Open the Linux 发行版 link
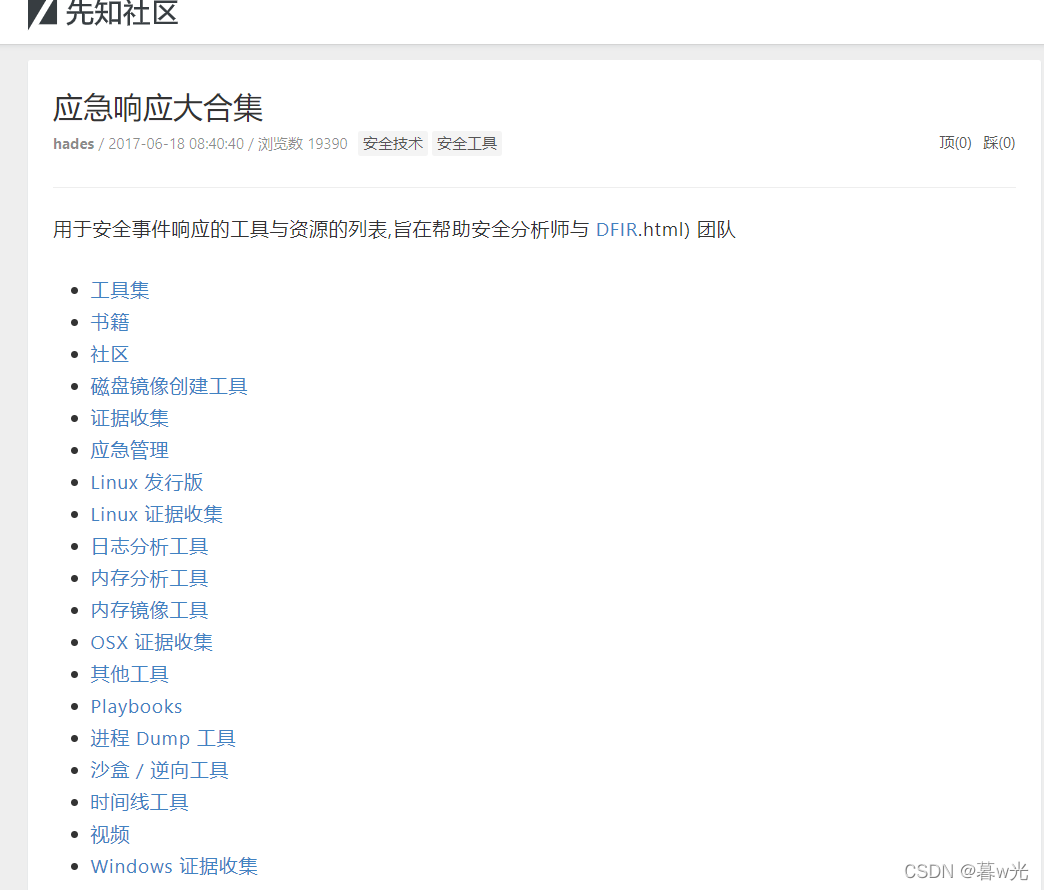 tap(146, 482)
